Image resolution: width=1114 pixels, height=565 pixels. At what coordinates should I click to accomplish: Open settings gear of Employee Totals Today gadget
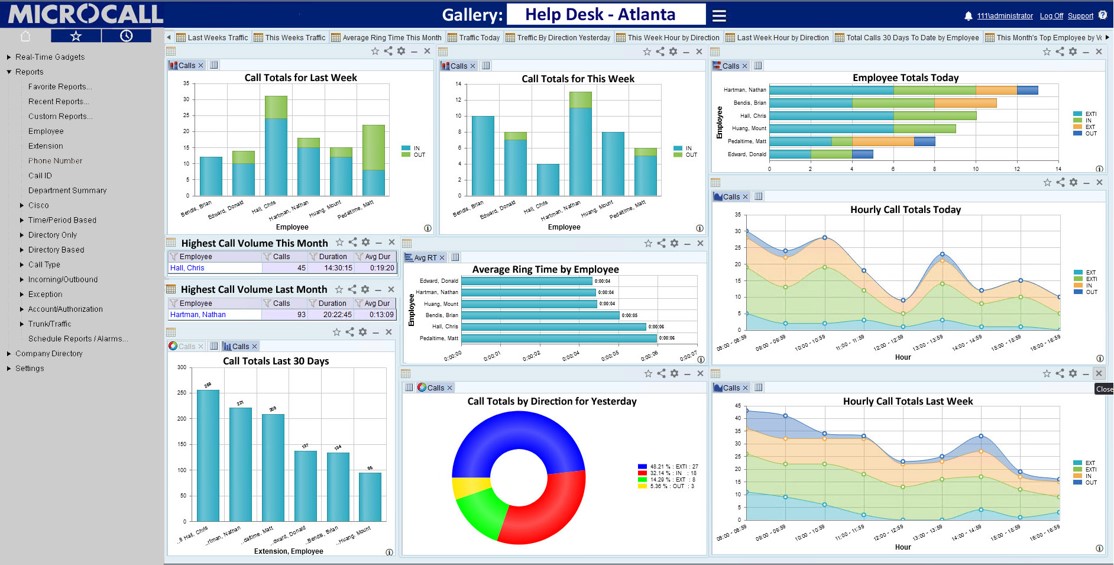[x=1073, y=51]
